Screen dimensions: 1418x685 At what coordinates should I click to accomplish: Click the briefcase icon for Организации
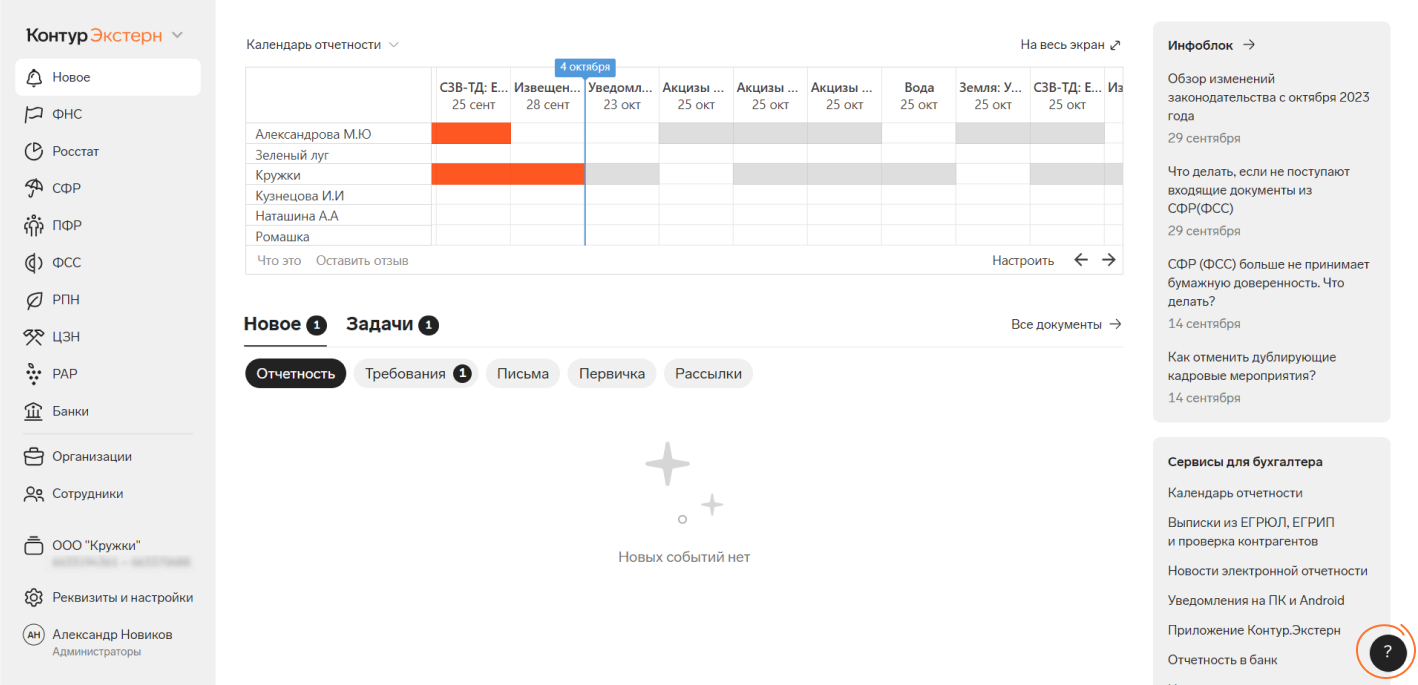35,456
